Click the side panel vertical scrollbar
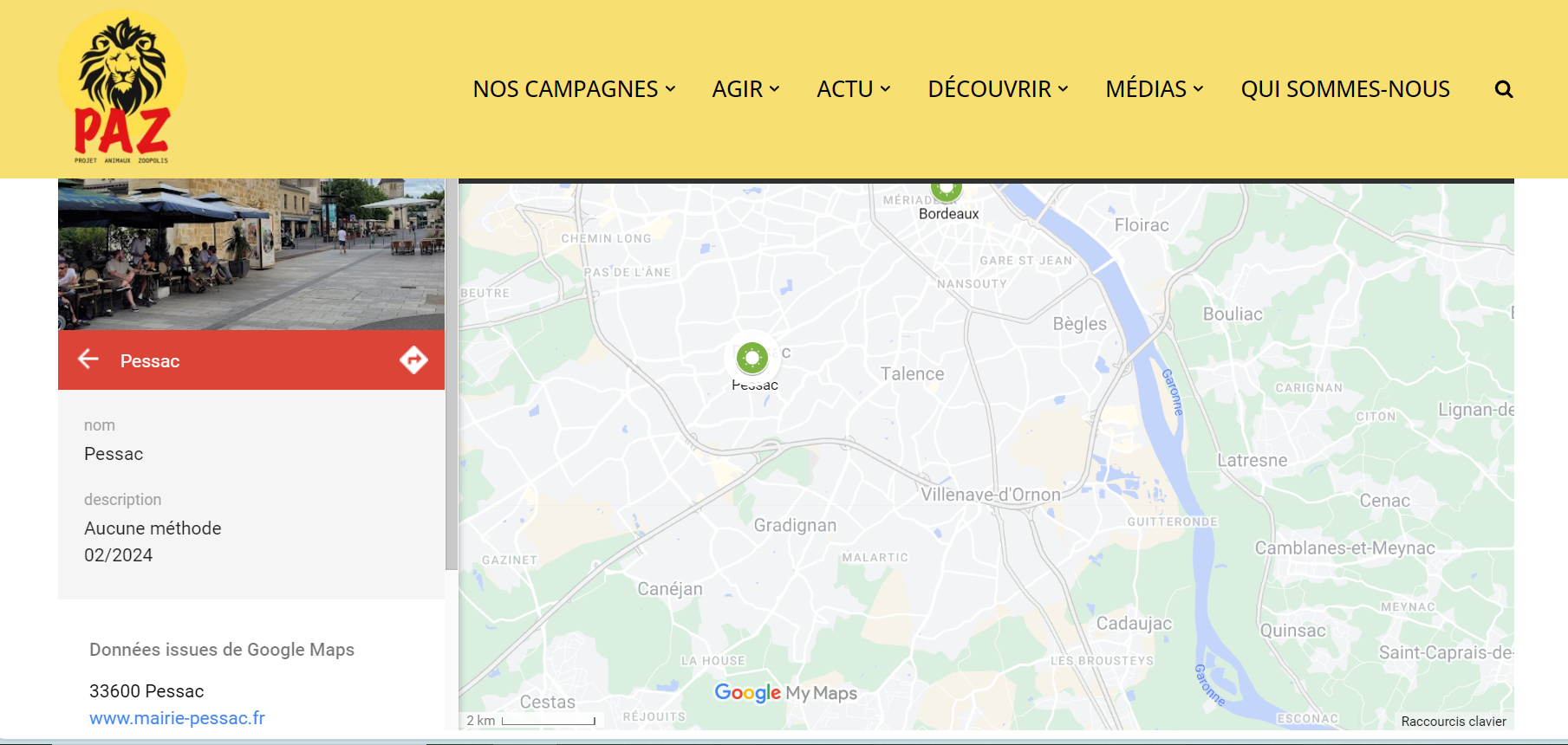 (451, 374)
